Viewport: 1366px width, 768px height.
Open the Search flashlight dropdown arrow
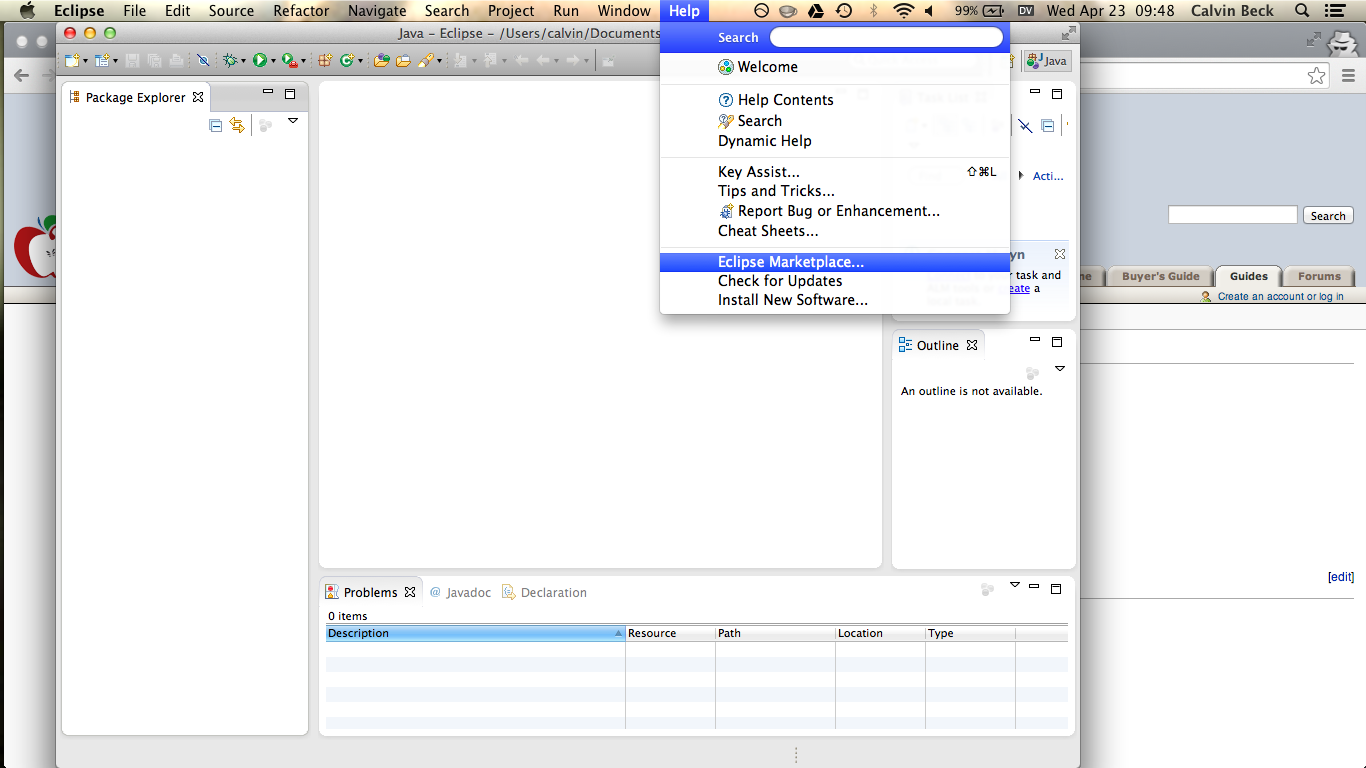[x=439, y=61]
